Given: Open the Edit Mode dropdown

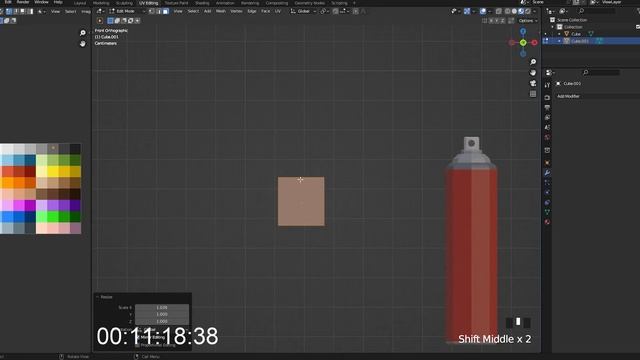Looking at the screenshot, I should pos(127,11).
